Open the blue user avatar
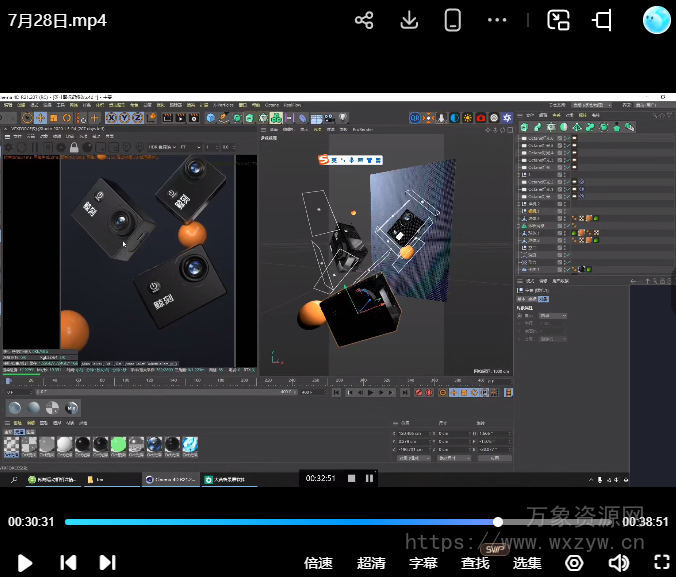The height and width of the screenshot is (577, 676). tap(656, 20)
